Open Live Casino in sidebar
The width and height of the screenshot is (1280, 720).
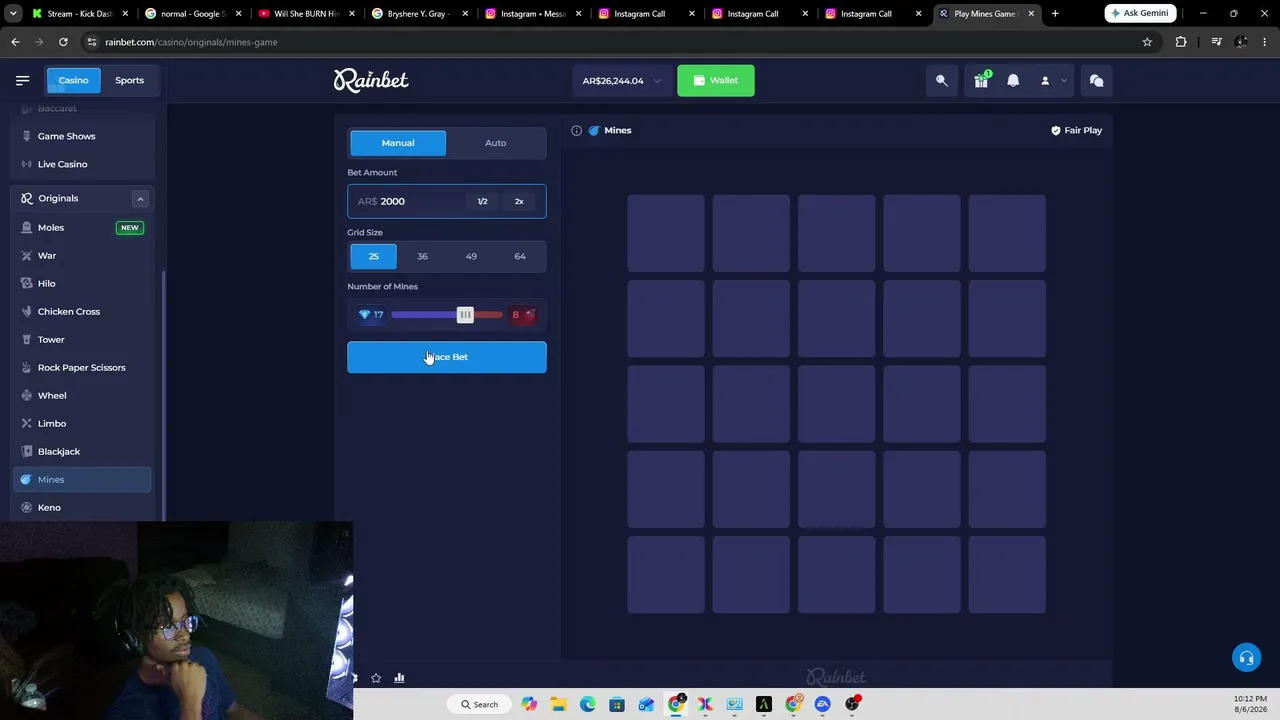point(83,164)
